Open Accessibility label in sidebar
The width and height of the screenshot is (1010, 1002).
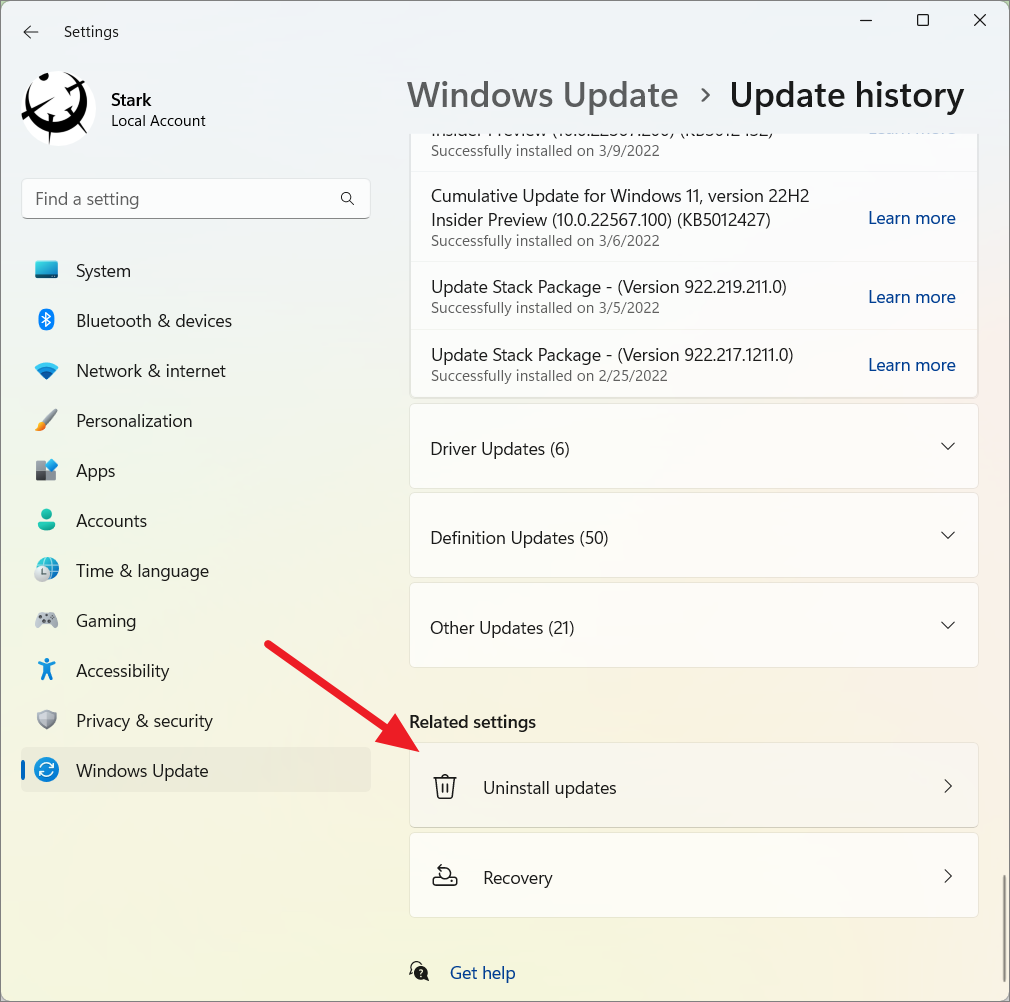pyautogui.click(x=122, y=671)
